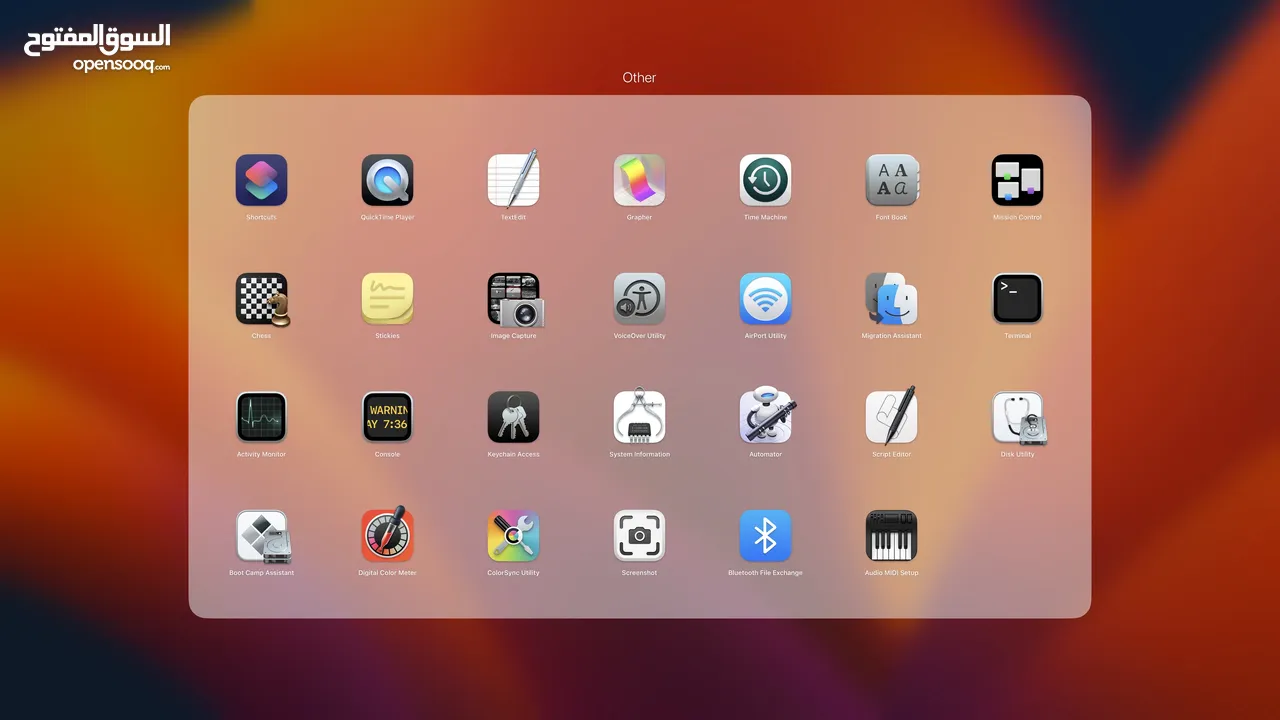
Task: Open Script Editor
Action: pyautogui.click(x=891, y=417)
